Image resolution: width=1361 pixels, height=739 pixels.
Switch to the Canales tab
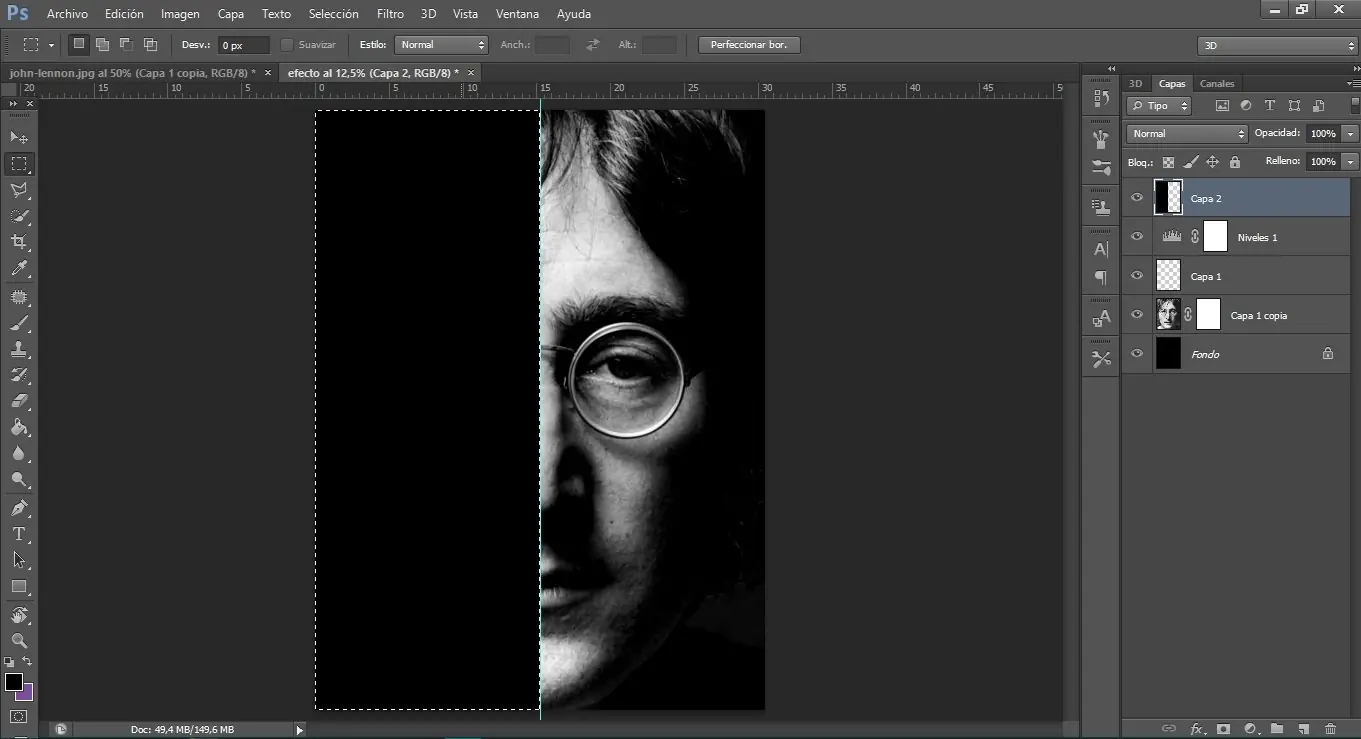[x=1217, y=84]
